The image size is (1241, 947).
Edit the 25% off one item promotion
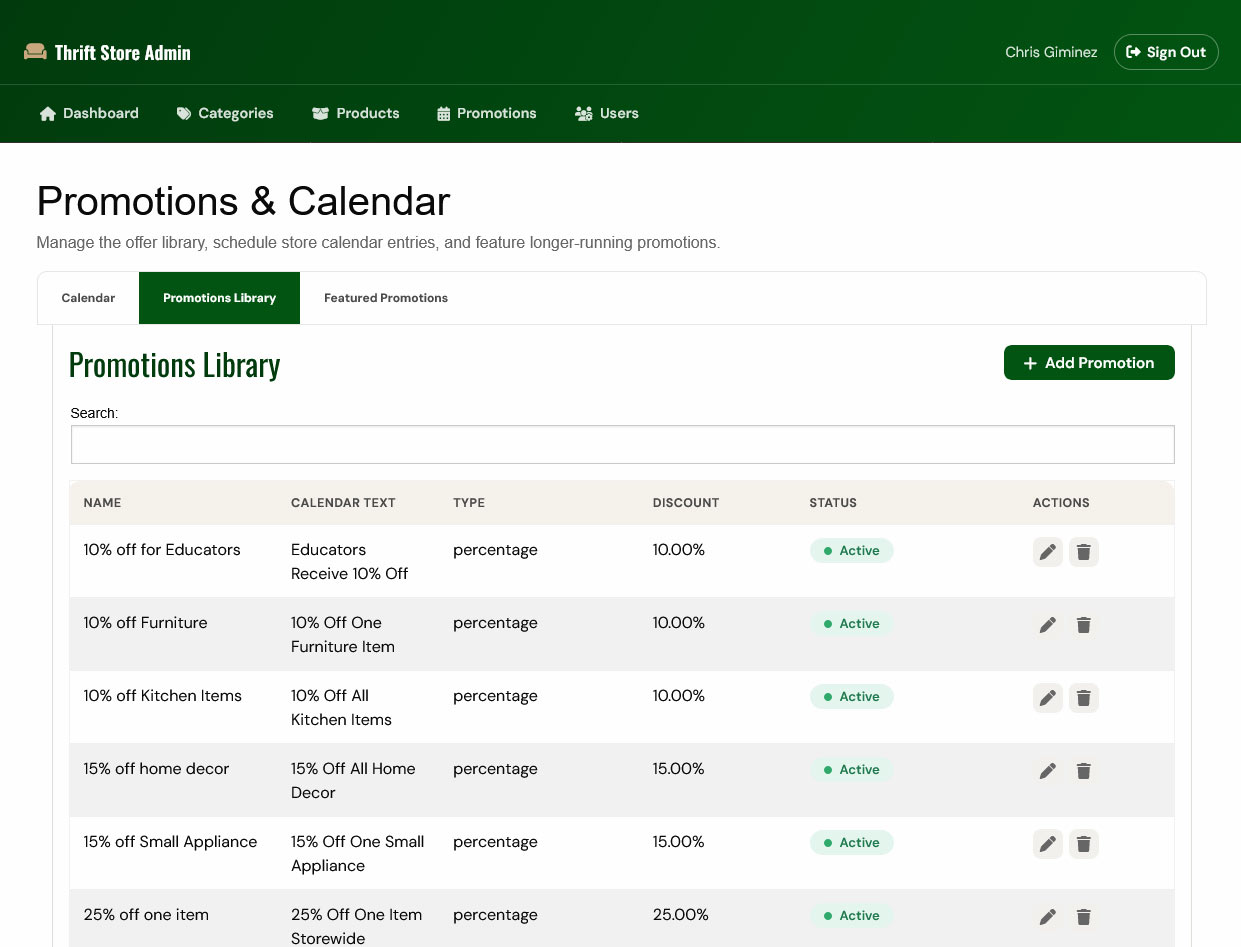coord(1048,917)
